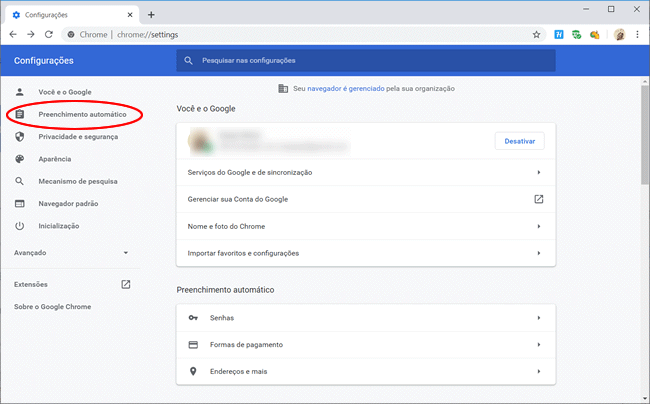Click the browser forward arrow

point(31,34)
